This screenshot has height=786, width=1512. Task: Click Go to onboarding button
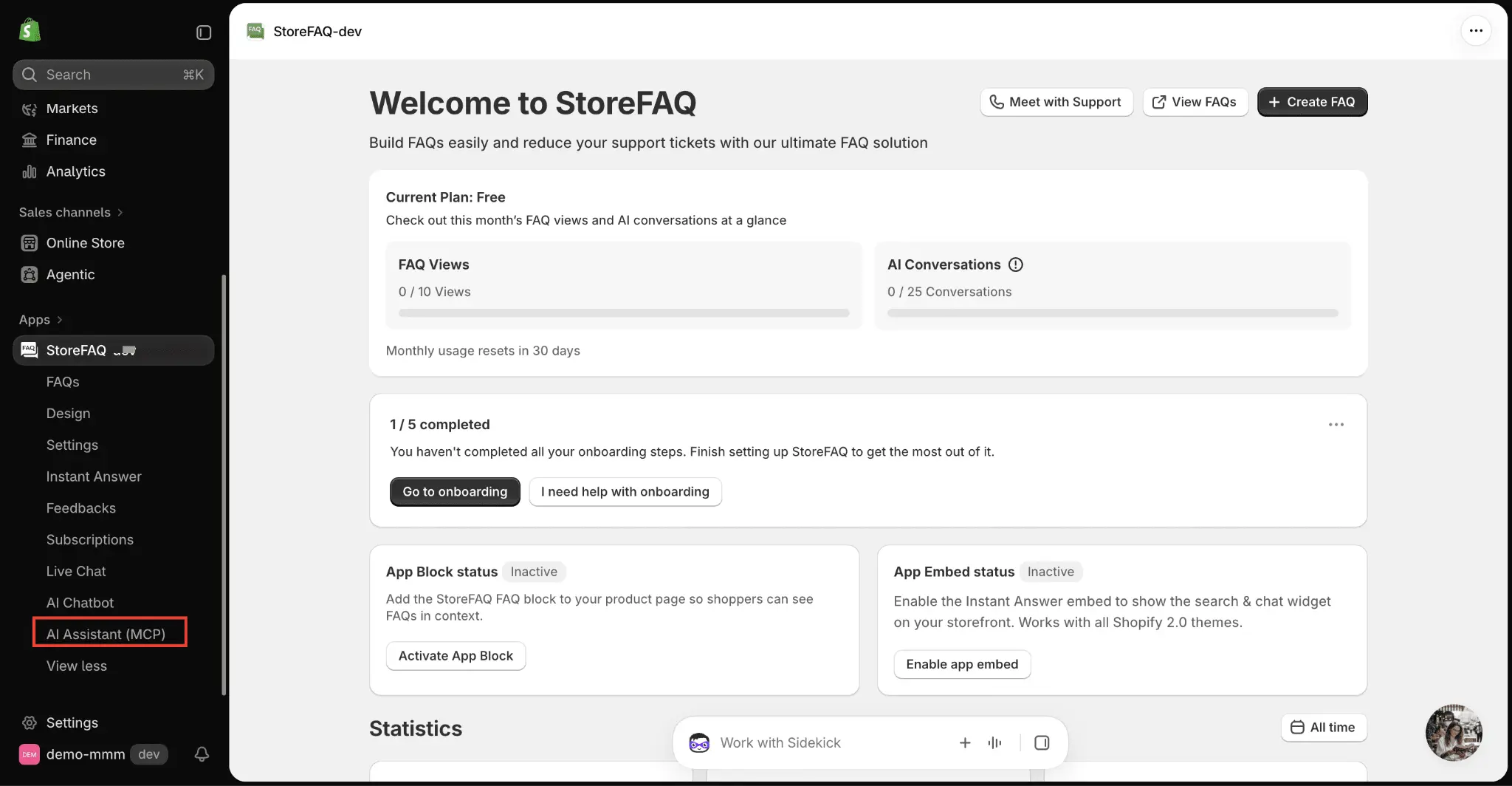(x=455, y=492)
